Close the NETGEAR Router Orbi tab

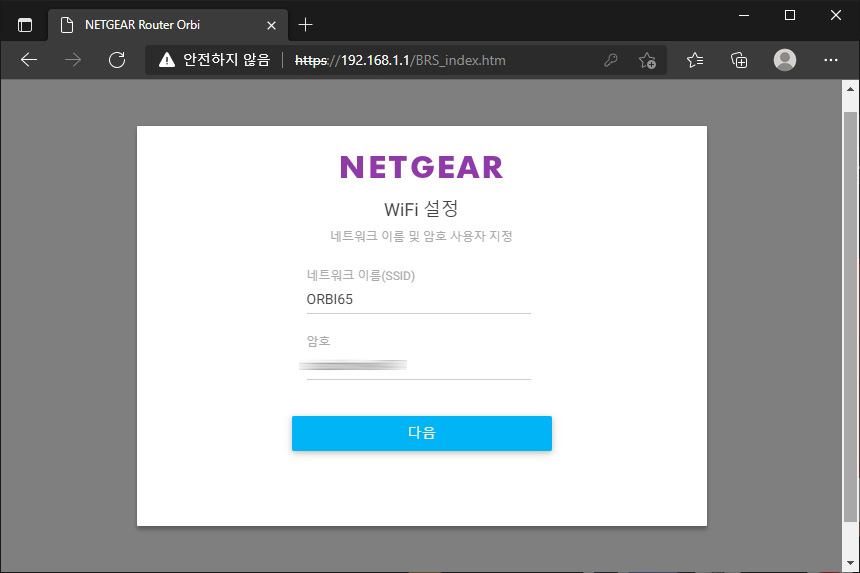271,25
